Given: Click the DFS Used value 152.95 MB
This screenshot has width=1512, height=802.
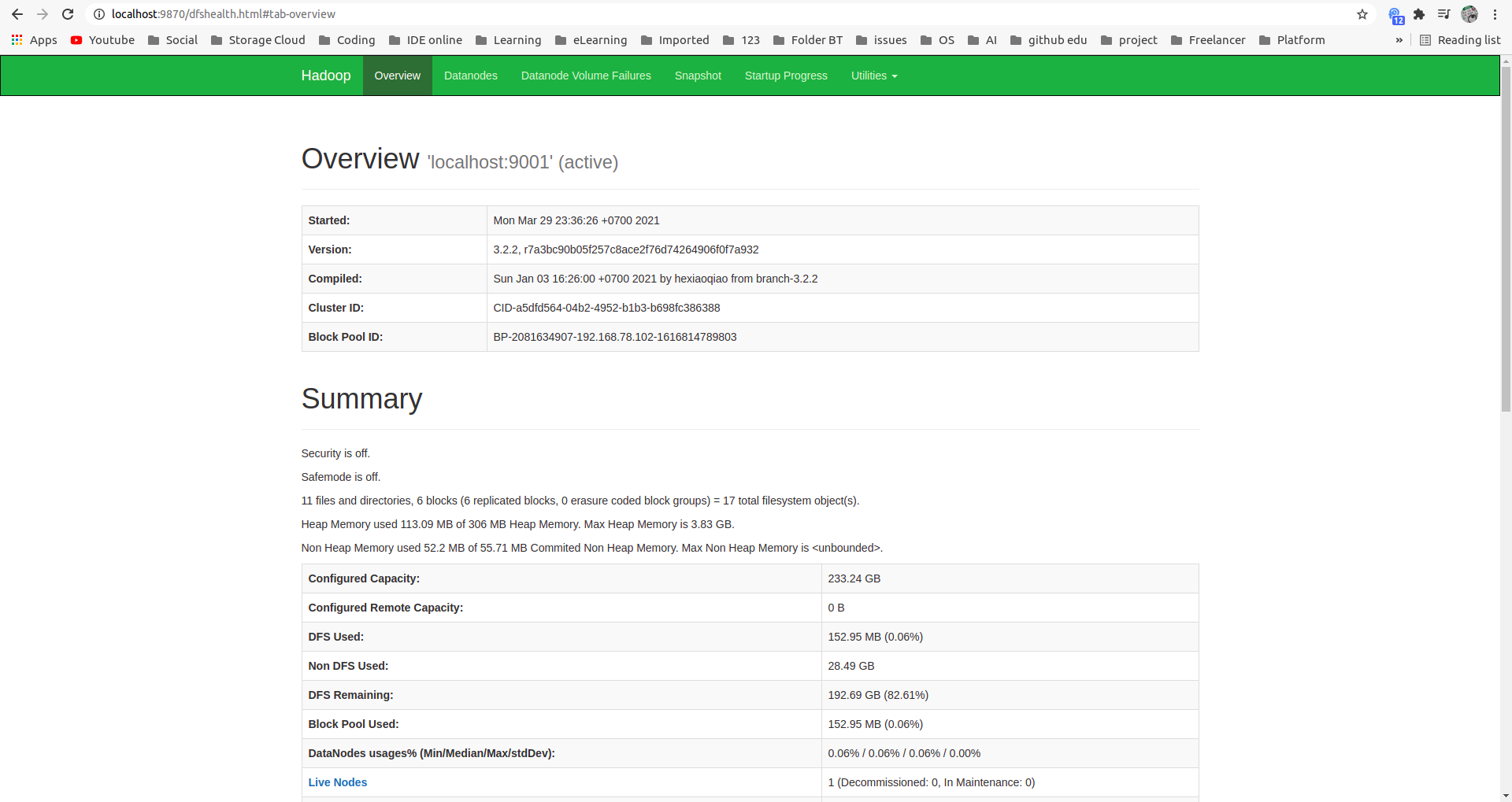Looking at the screenshot, I should click(876, 637).
